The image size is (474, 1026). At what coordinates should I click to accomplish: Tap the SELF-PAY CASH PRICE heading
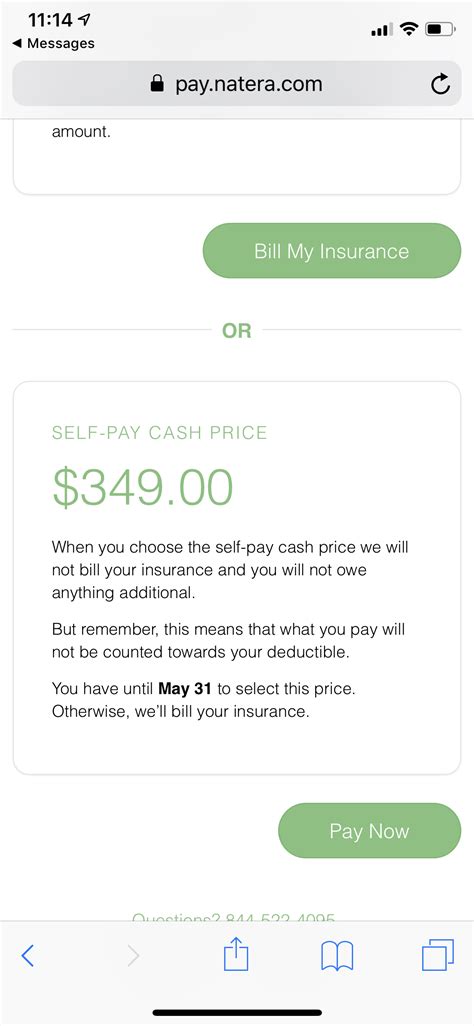160,433
